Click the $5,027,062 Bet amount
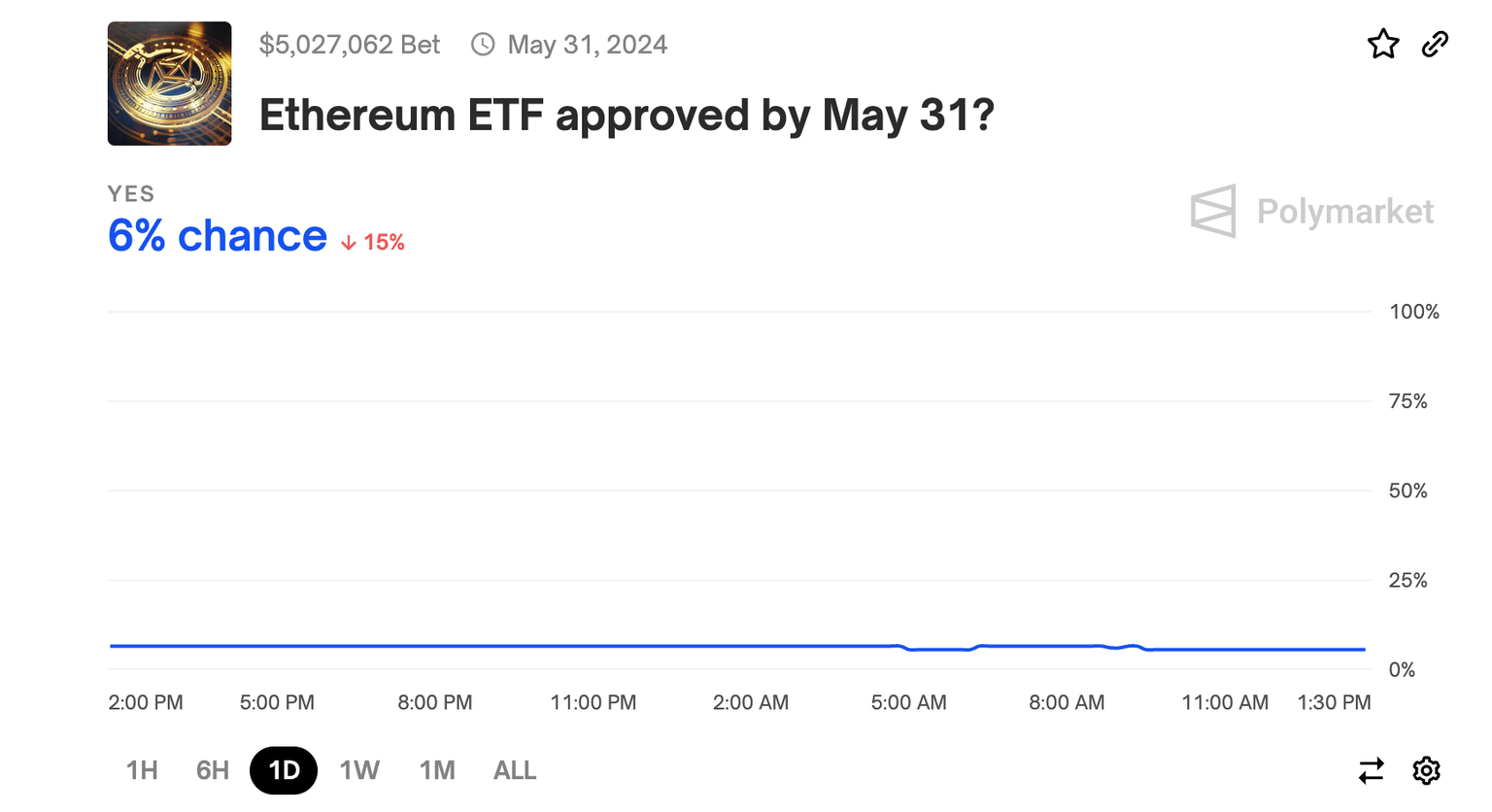The image size is (1492, 812). coord(350,44)
